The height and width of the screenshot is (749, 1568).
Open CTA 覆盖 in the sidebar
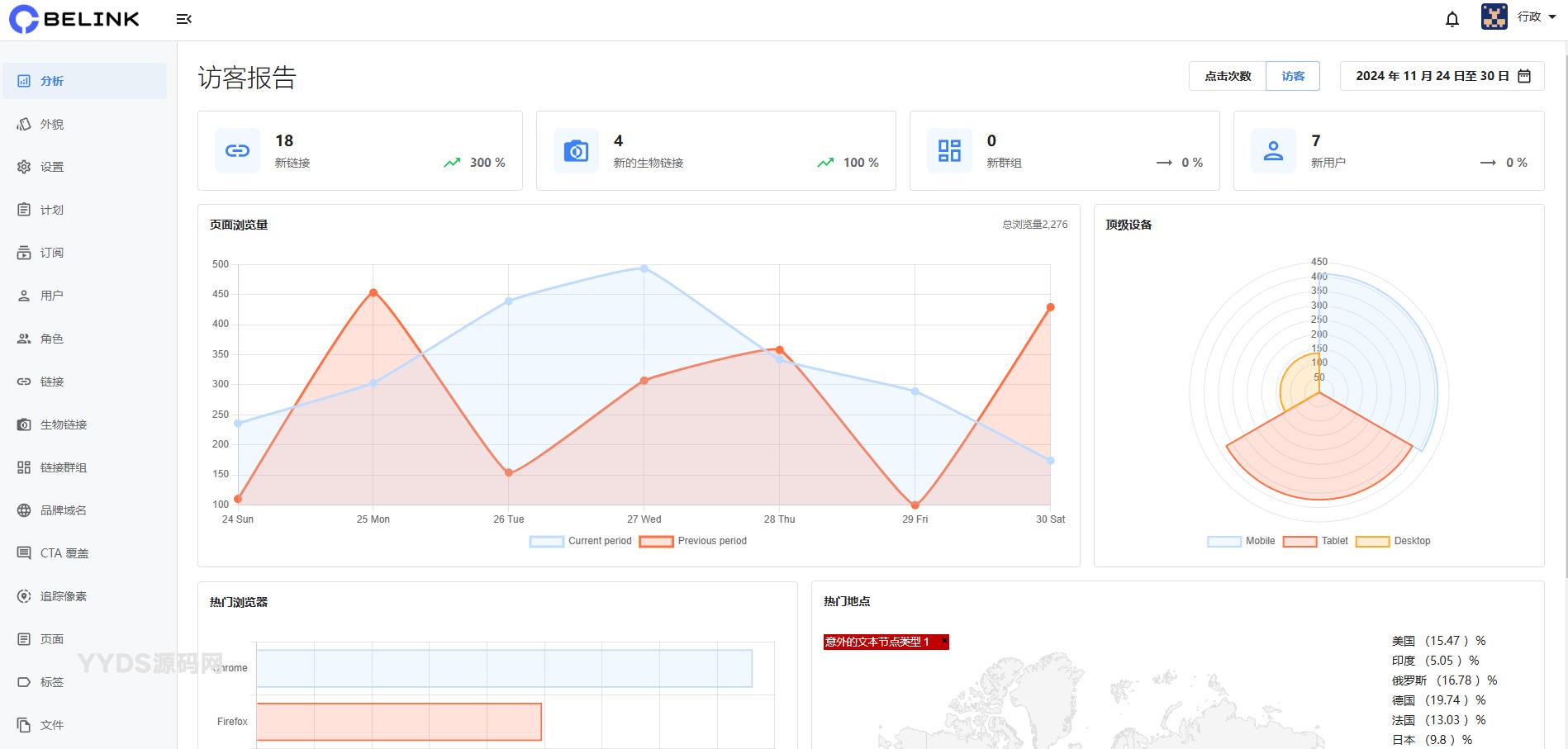tap(64, 553)
